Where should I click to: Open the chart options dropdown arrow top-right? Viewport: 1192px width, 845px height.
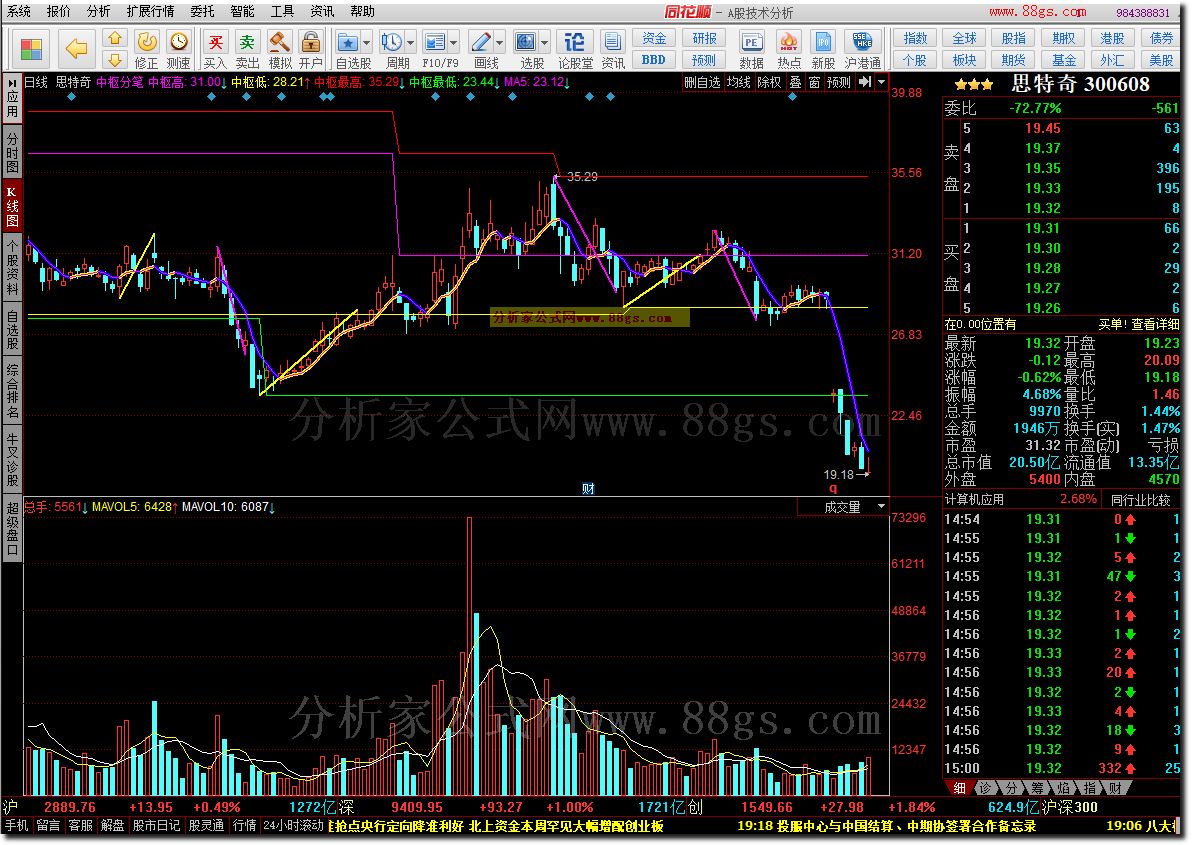point(882,82)
